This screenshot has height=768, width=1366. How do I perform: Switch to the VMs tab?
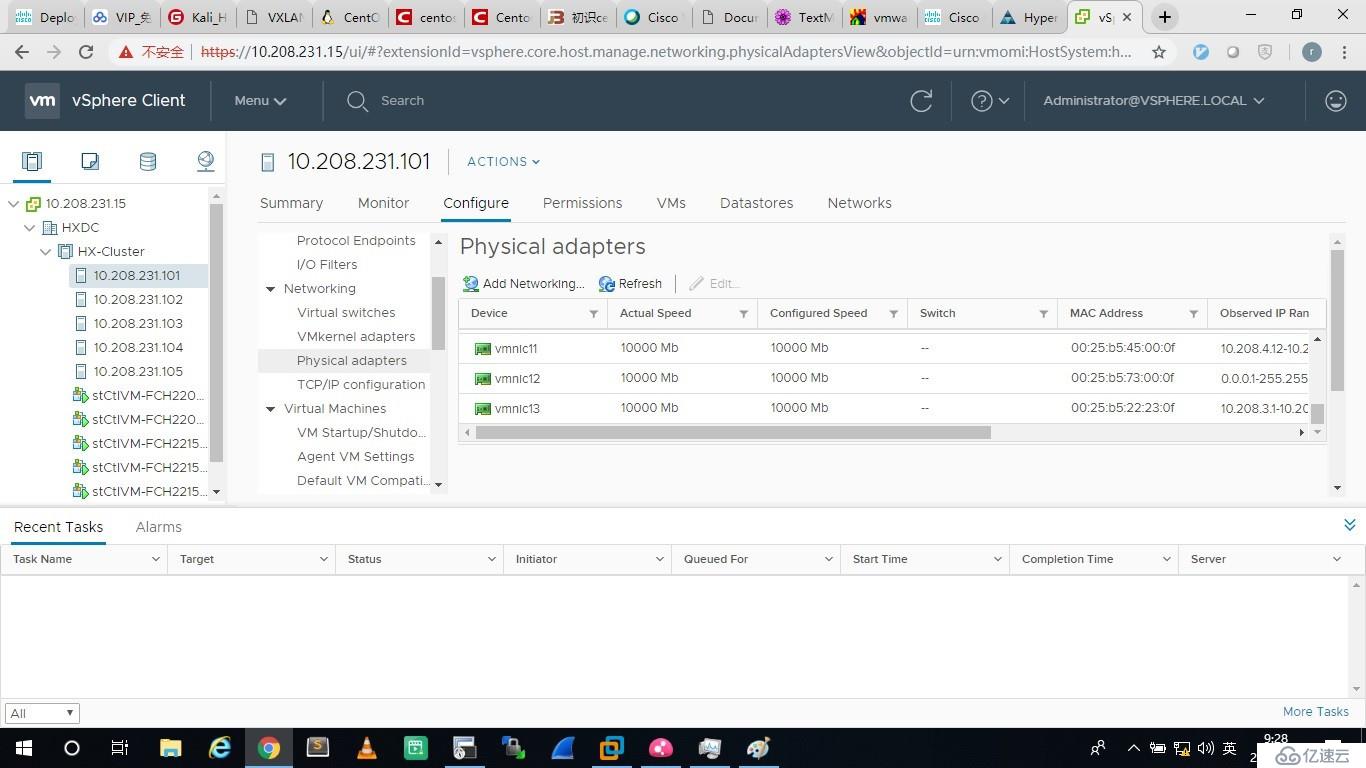tap(671, 203)
